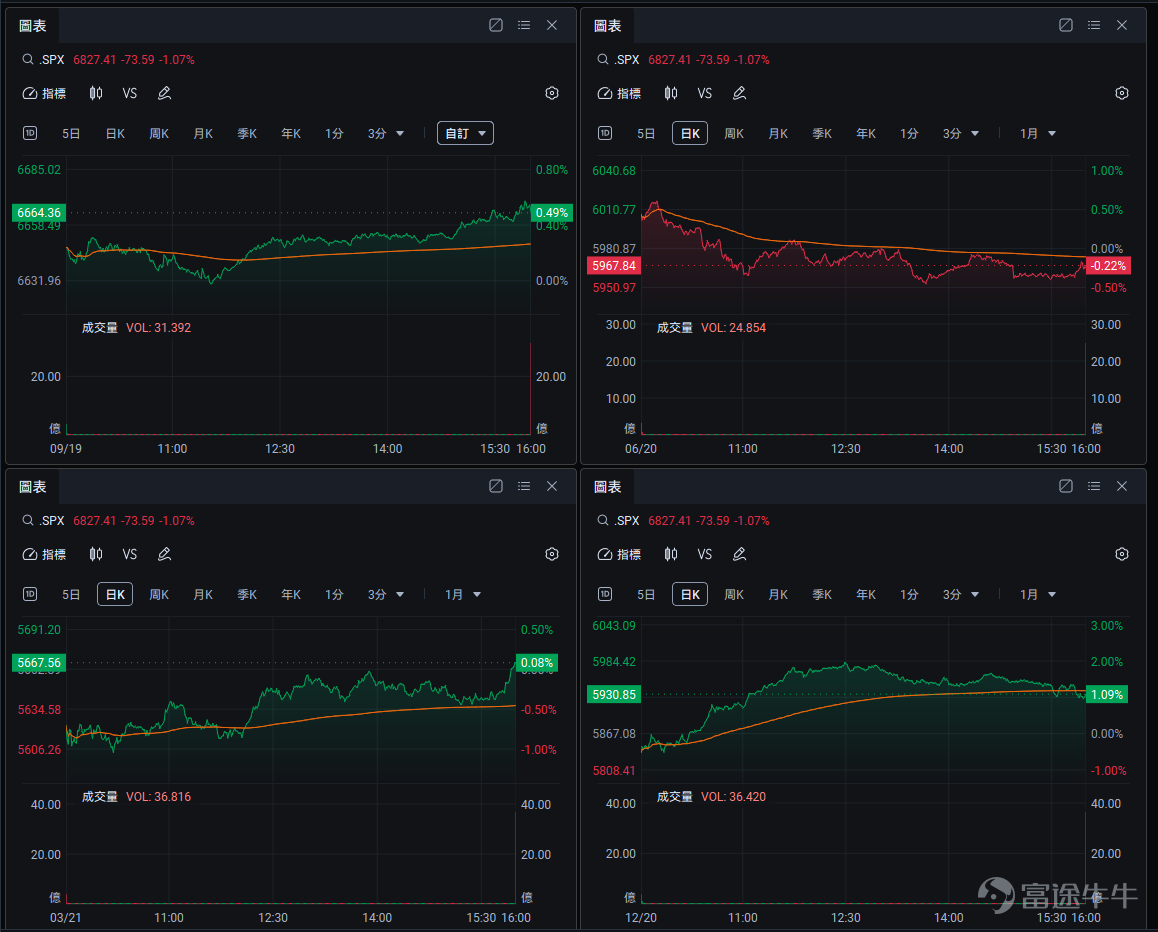This screenshot has height=932, width=1158.
Task: Click the search icon beside .SPX in the top-left panel
Action: tap(27, 59)
